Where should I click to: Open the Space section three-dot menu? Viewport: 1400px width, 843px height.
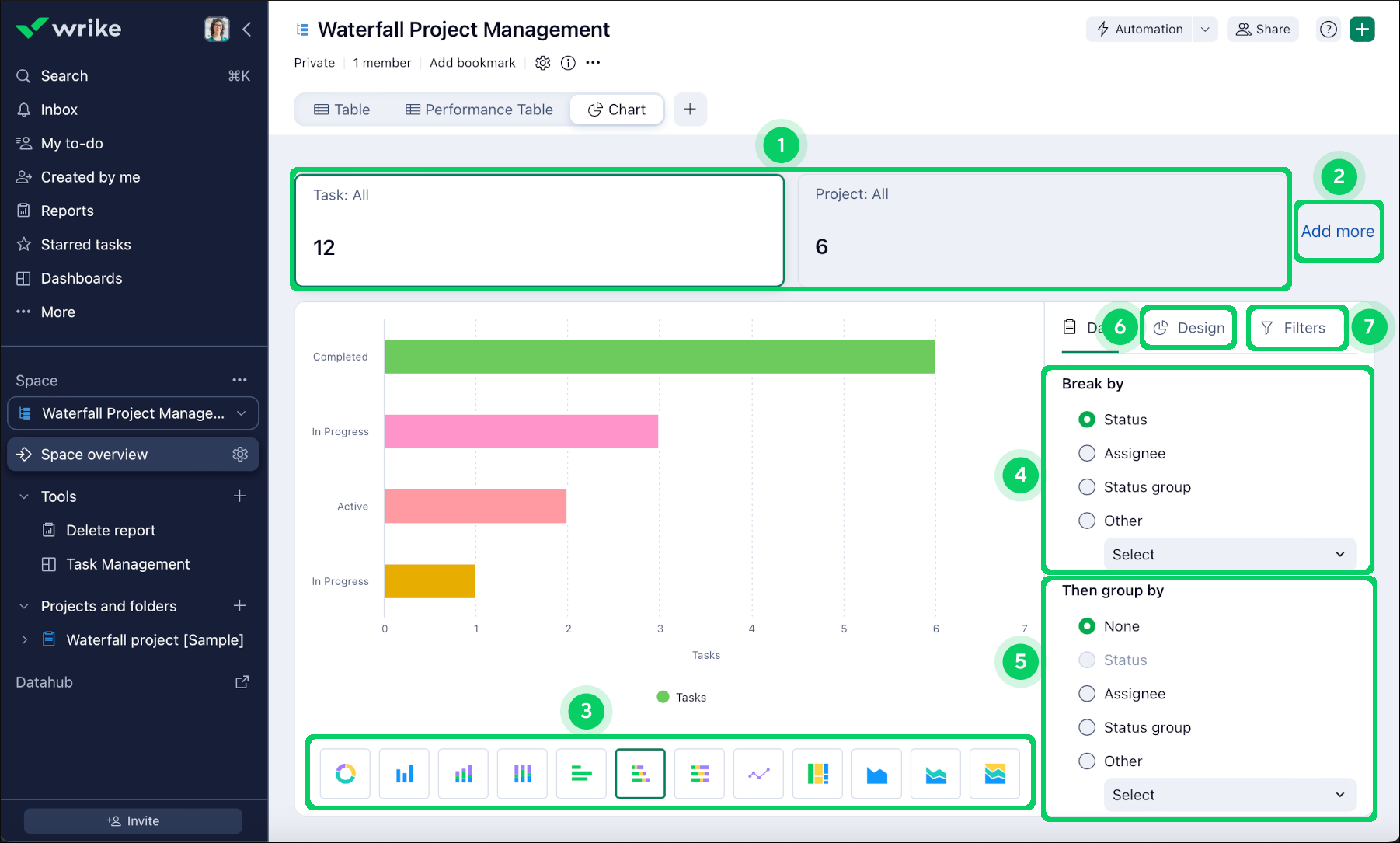[239, 380]
